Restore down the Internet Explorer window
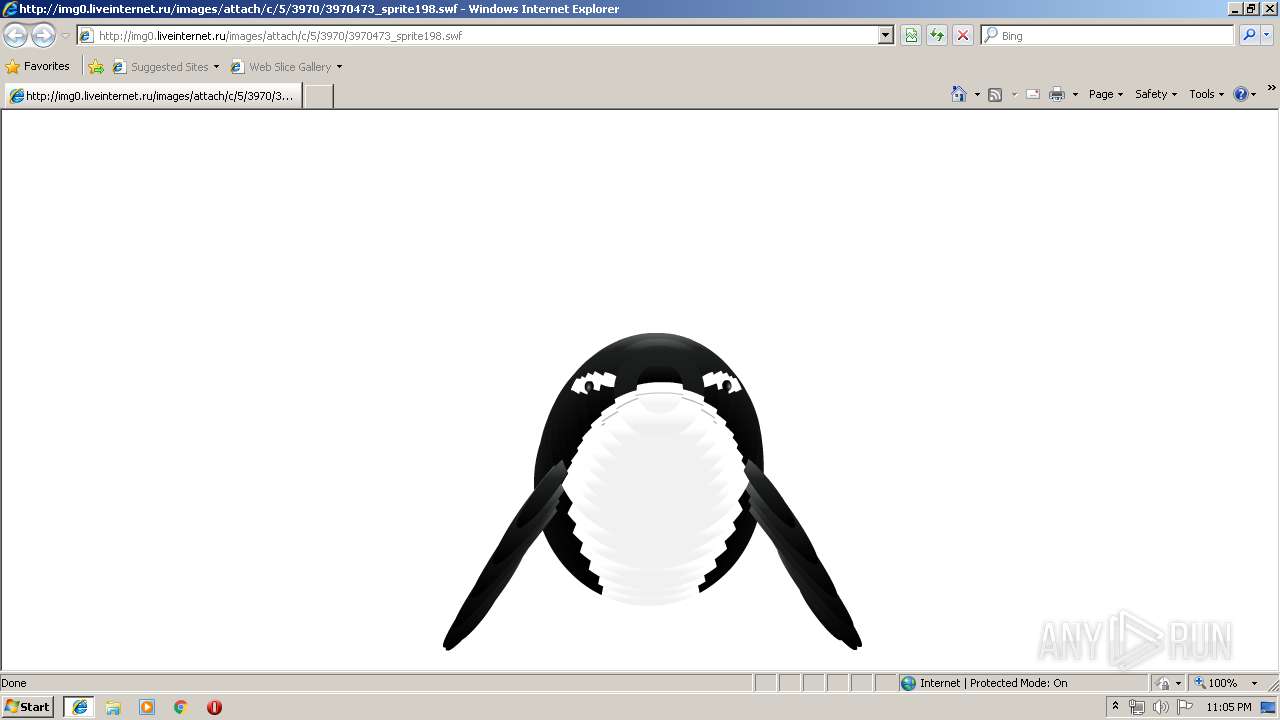Image resolution: width=1280 pixels, height=720 pixels. coord(1251,8)
